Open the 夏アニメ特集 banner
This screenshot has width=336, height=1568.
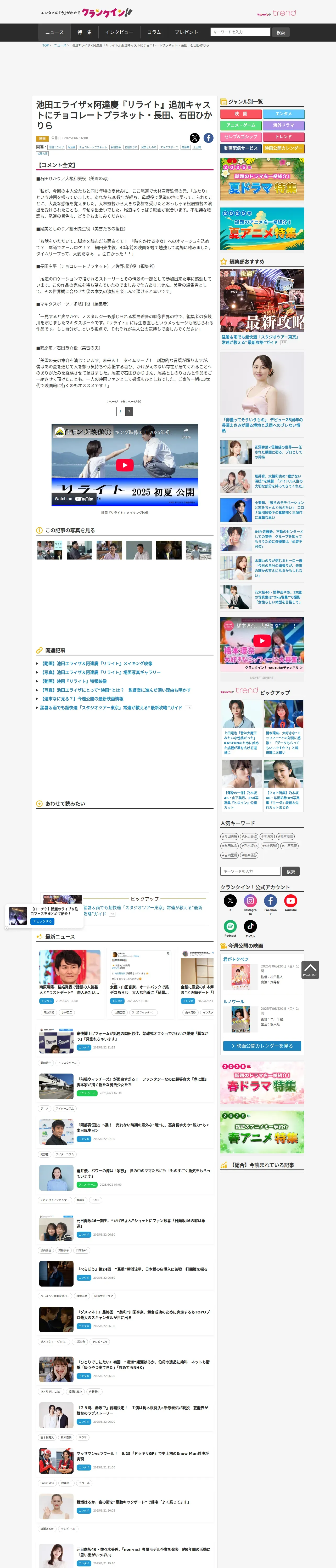pos(262,229)
